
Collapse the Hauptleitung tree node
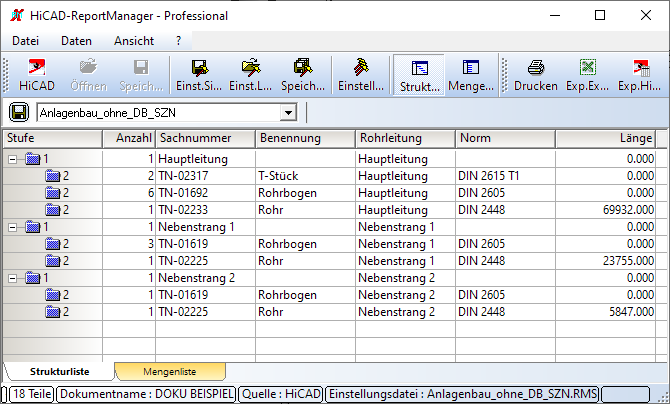(13, 159)
